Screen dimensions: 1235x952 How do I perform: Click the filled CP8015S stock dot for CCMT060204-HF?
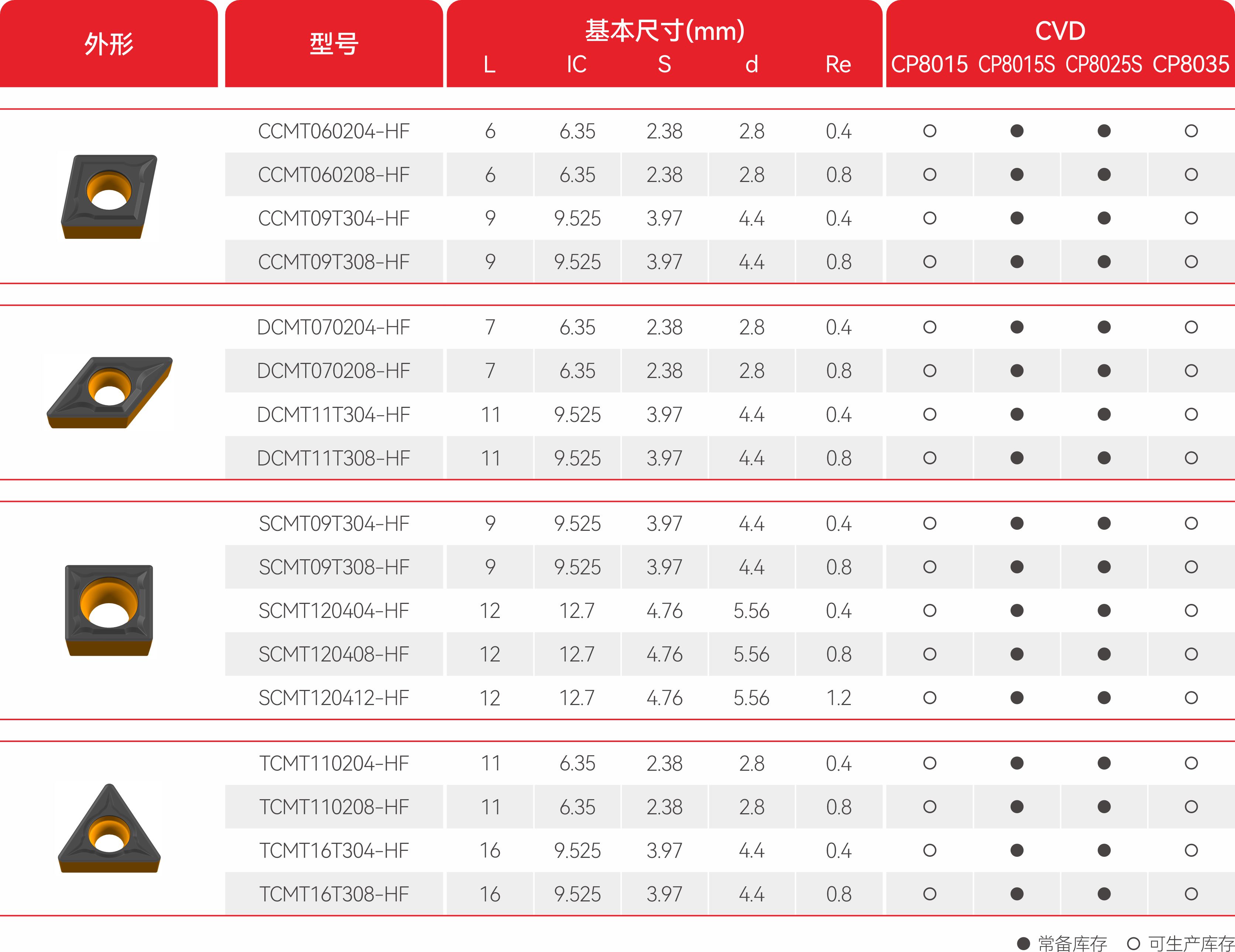1017,131
